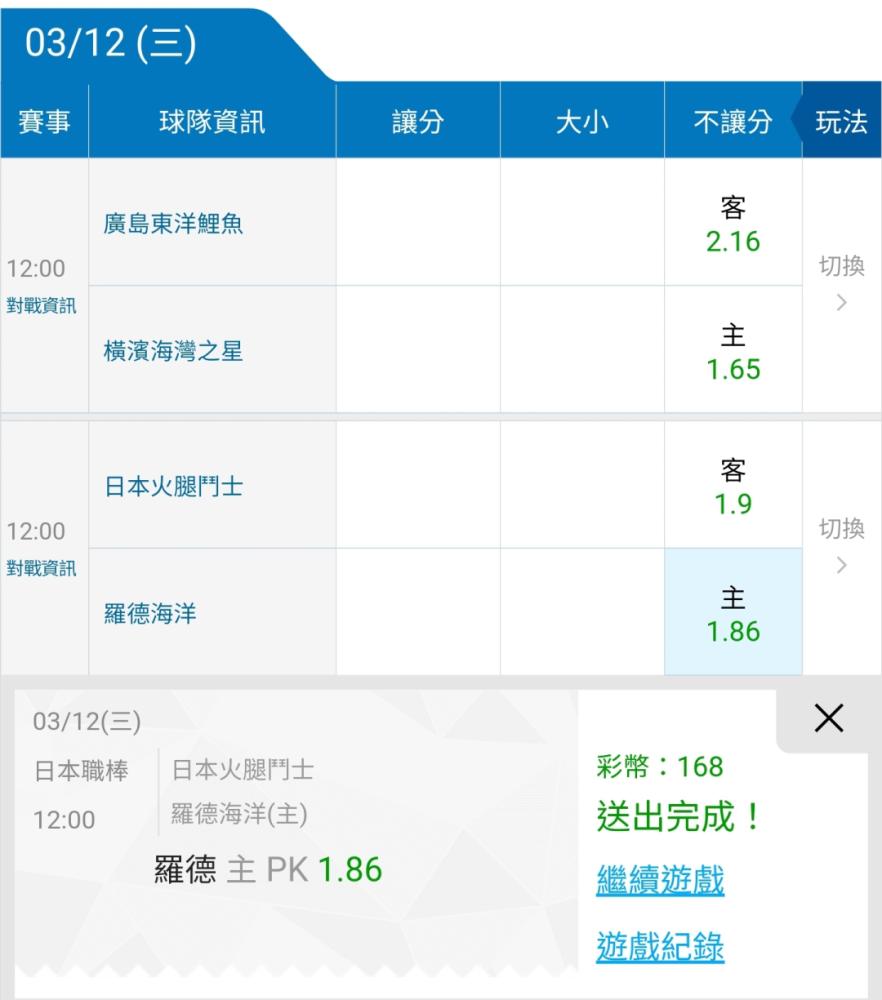Click the 不讓分 column header
The height and width of the screenshot is (1000, 882).
(733, 121)
